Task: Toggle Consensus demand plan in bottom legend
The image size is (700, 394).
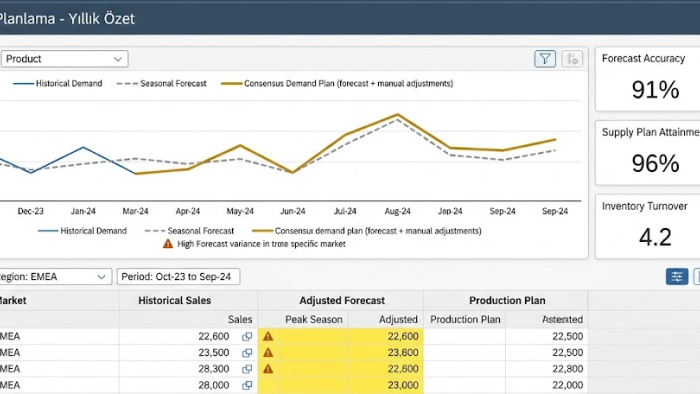Action: (367, 231)
